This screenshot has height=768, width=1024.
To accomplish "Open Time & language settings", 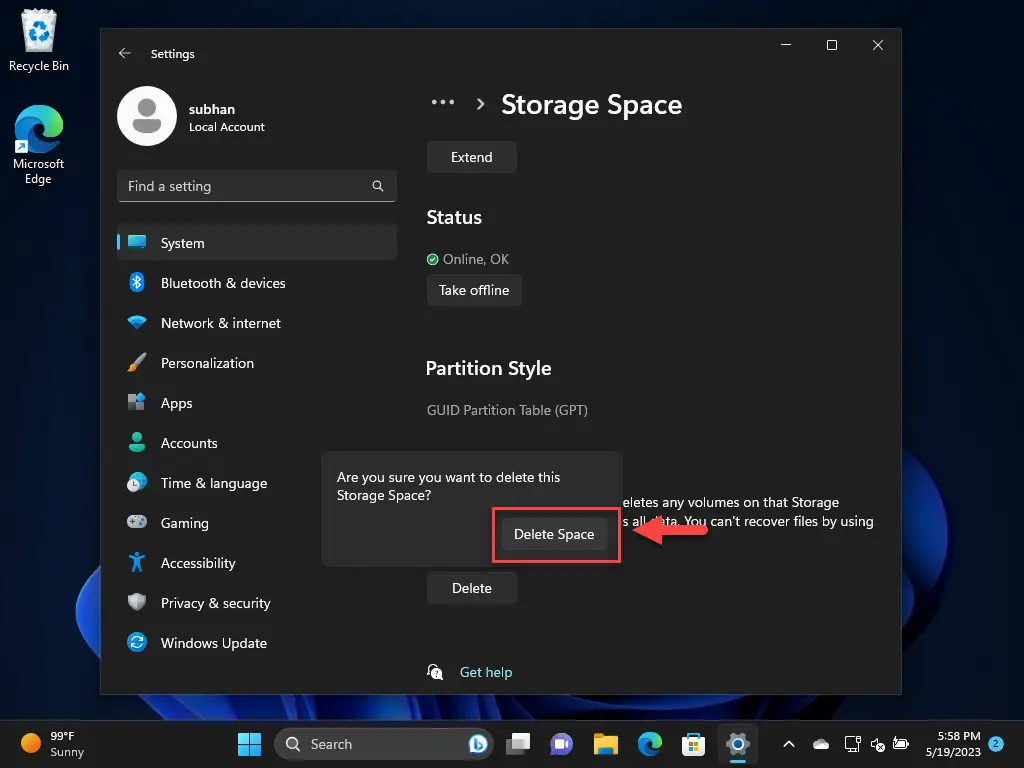I will tap(257, 483).
